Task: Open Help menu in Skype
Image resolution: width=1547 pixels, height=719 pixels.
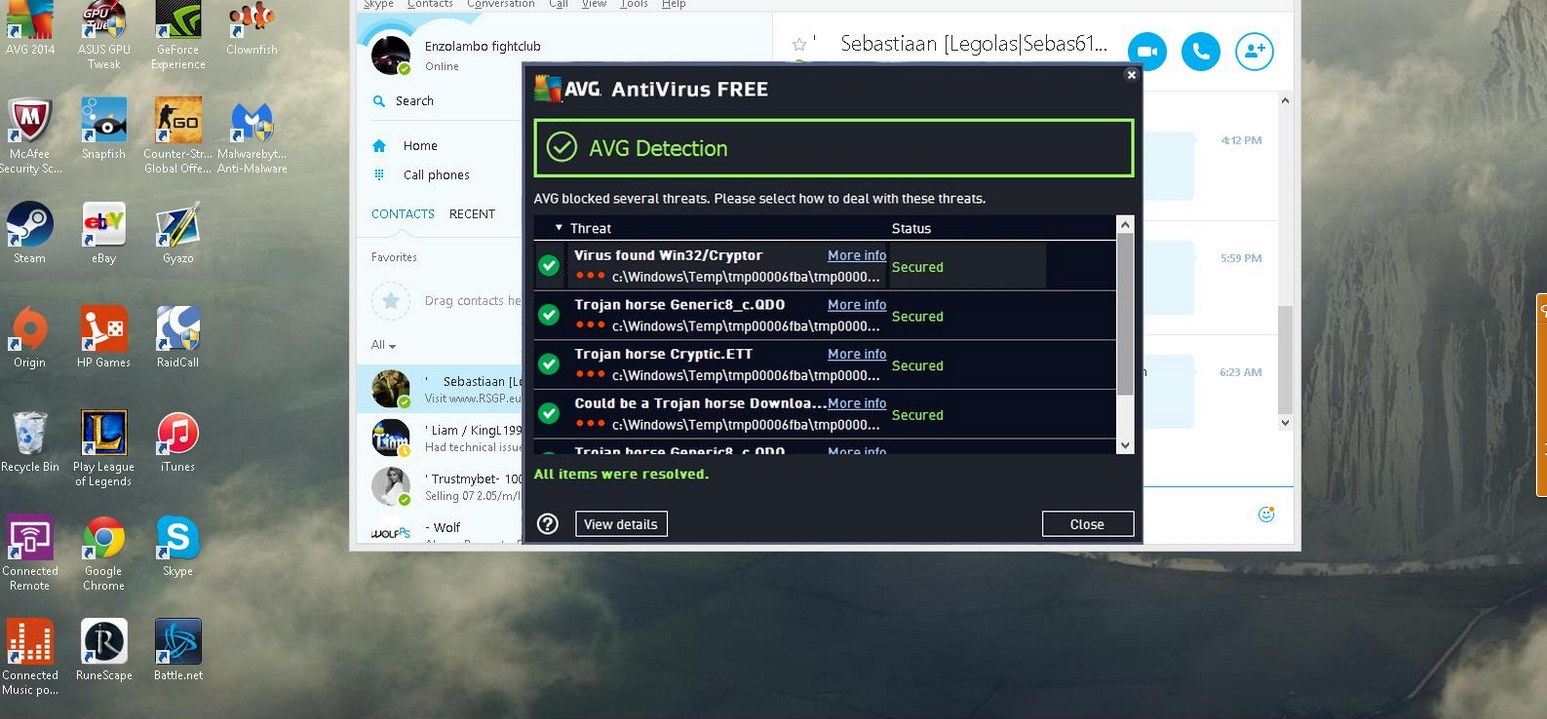Action: point(674,4)
